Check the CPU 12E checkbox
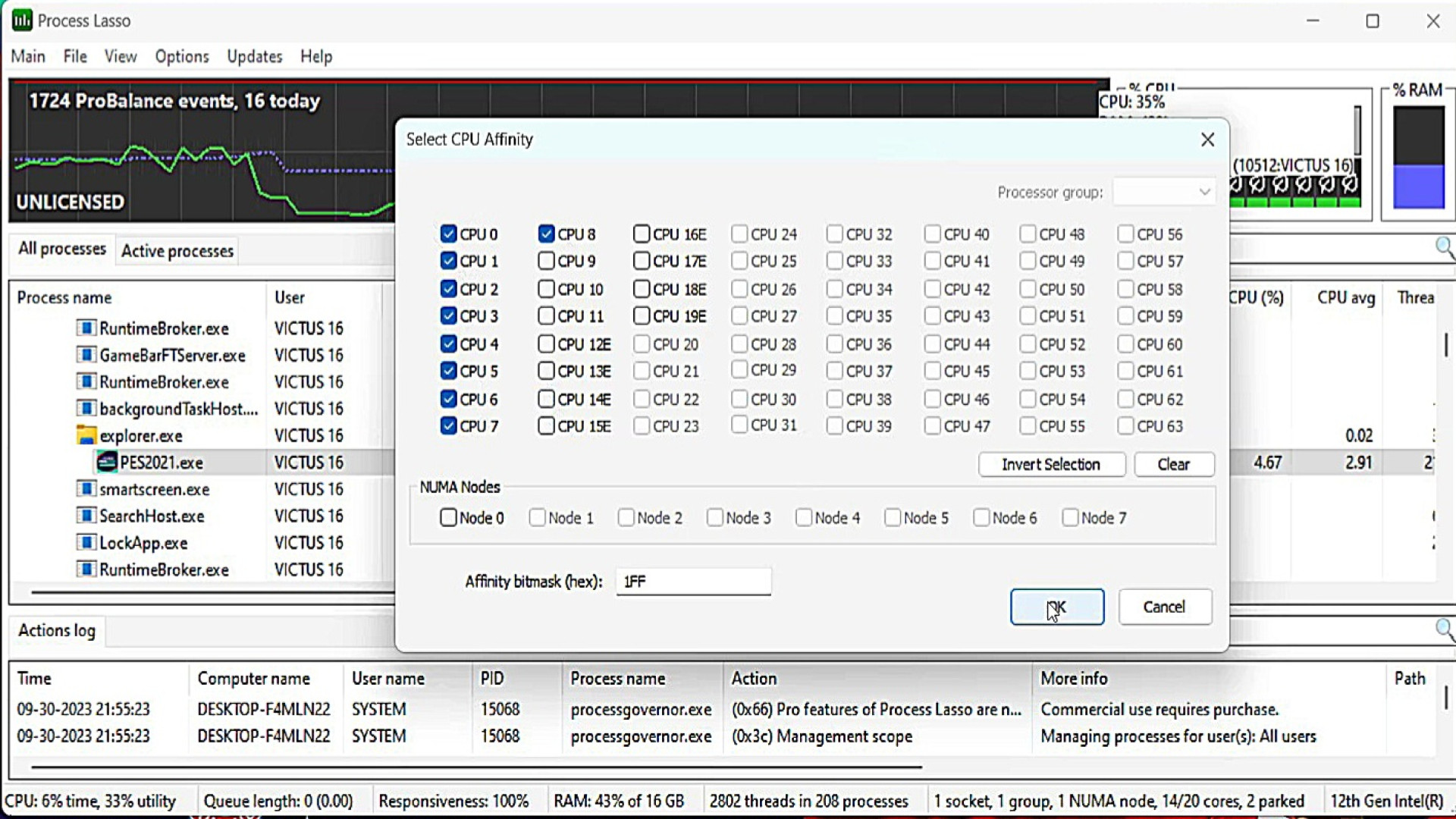The height and width of the screenshot is (819, 1456). pyautogui.click(x=546, y=344)
